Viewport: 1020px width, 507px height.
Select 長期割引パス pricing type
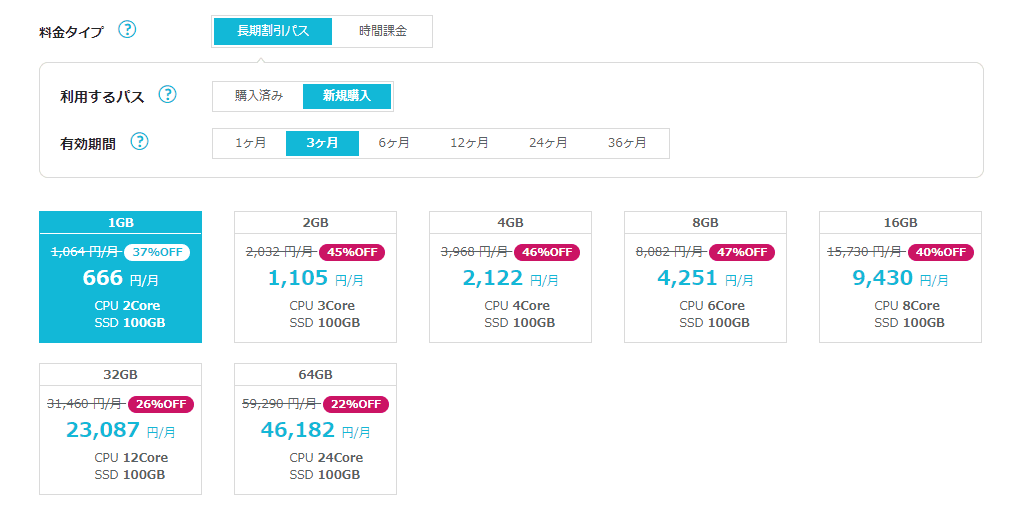(x=273, y=31)
